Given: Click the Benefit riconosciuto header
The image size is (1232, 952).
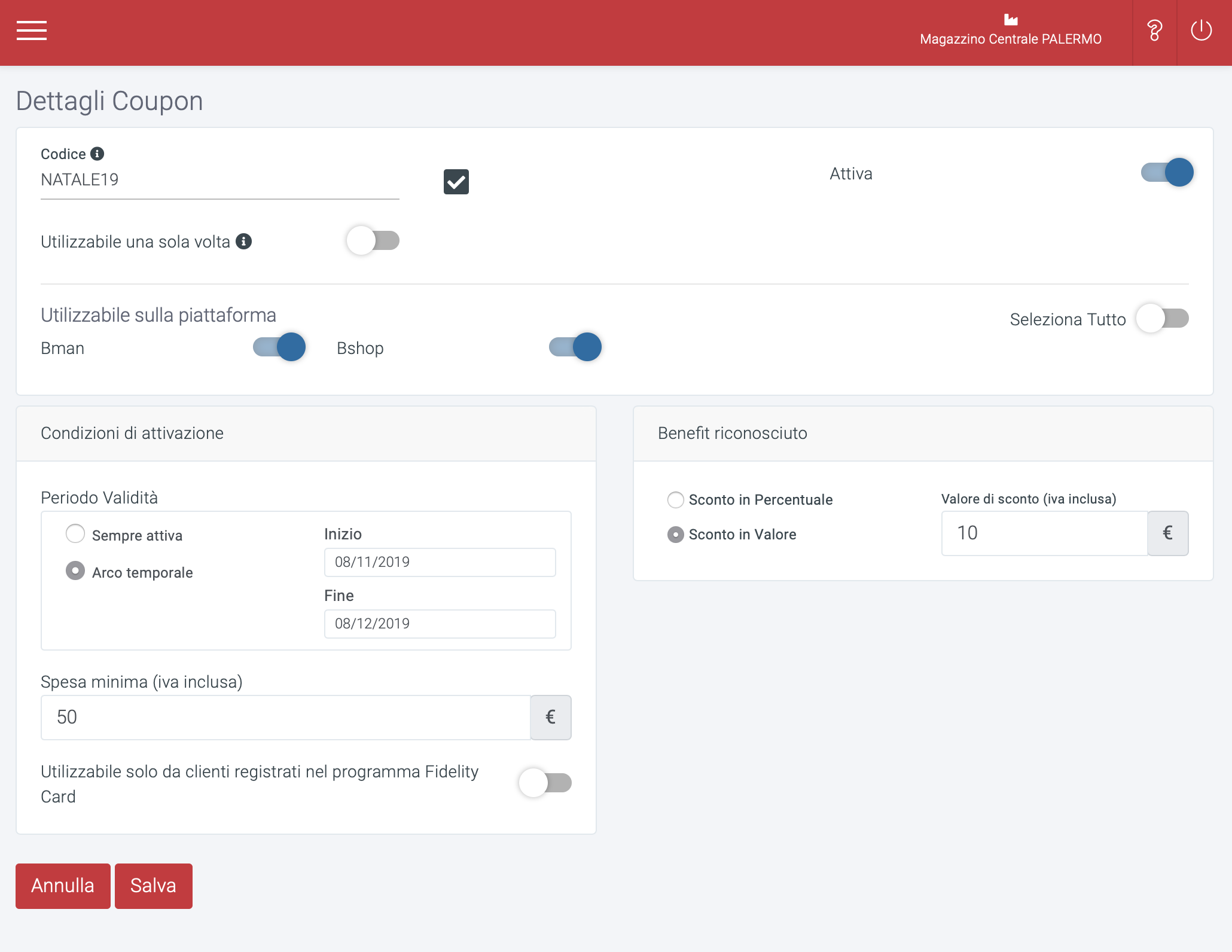Looking at the screenshot, I should 733,433.
